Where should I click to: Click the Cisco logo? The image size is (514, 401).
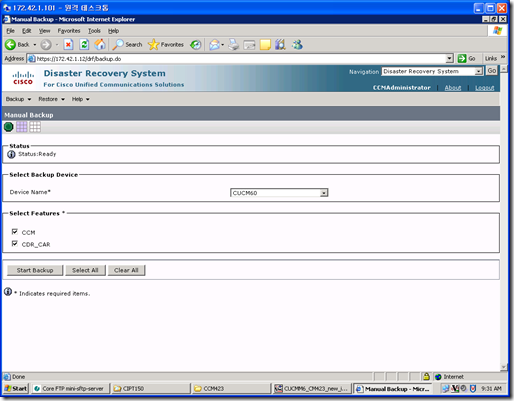(23, 78)
